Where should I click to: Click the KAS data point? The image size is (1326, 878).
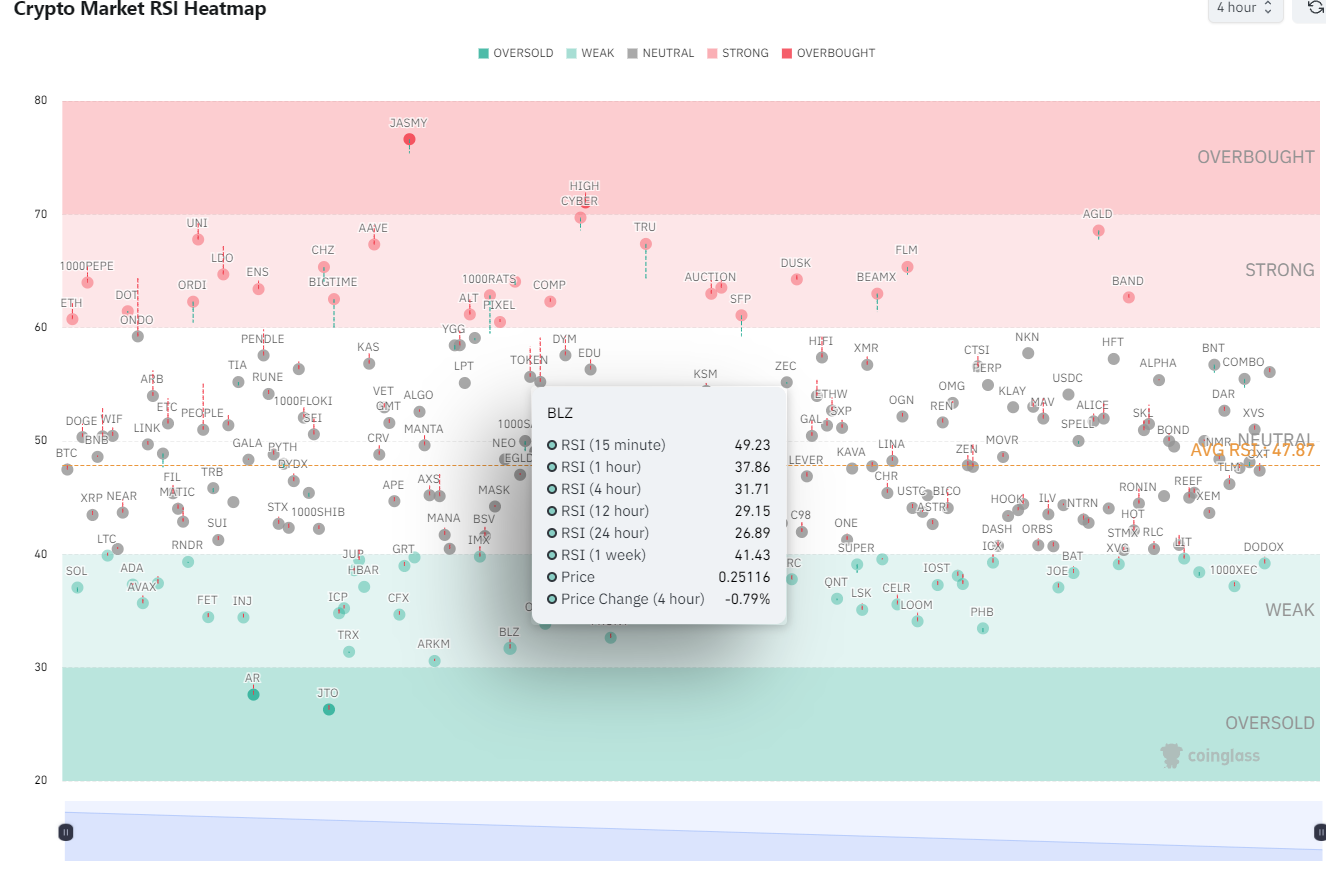click(369, 363)
